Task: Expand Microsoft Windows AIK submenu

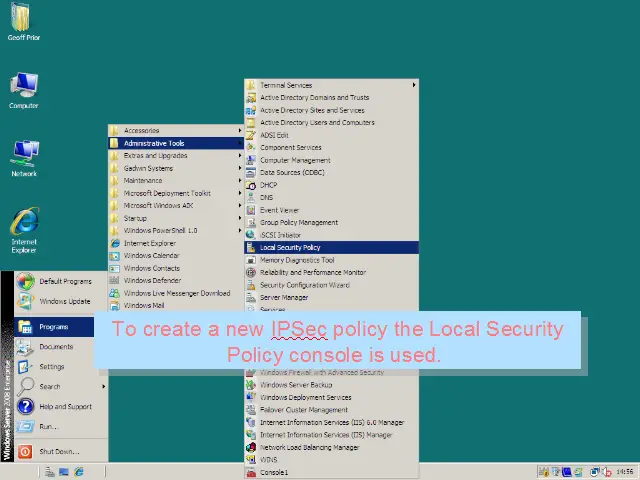Action: coord(176,205)
